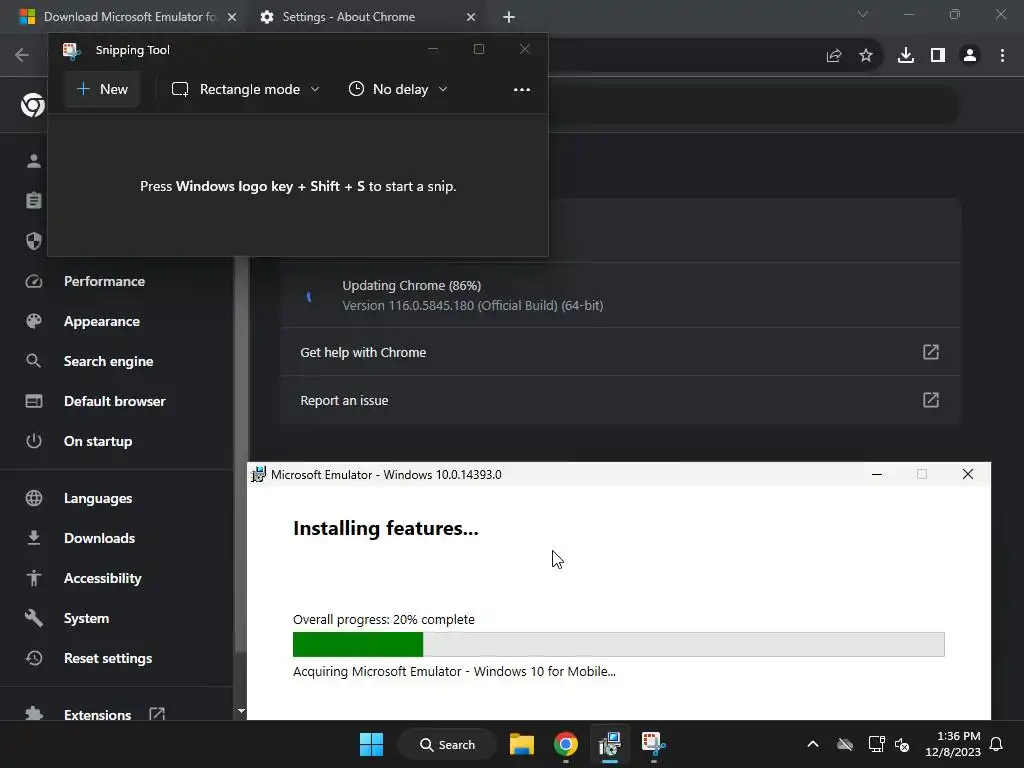Click Chrome version number text
This screenshot has width=1024, height=768.
pyautogui.click(x=472, y=306)
